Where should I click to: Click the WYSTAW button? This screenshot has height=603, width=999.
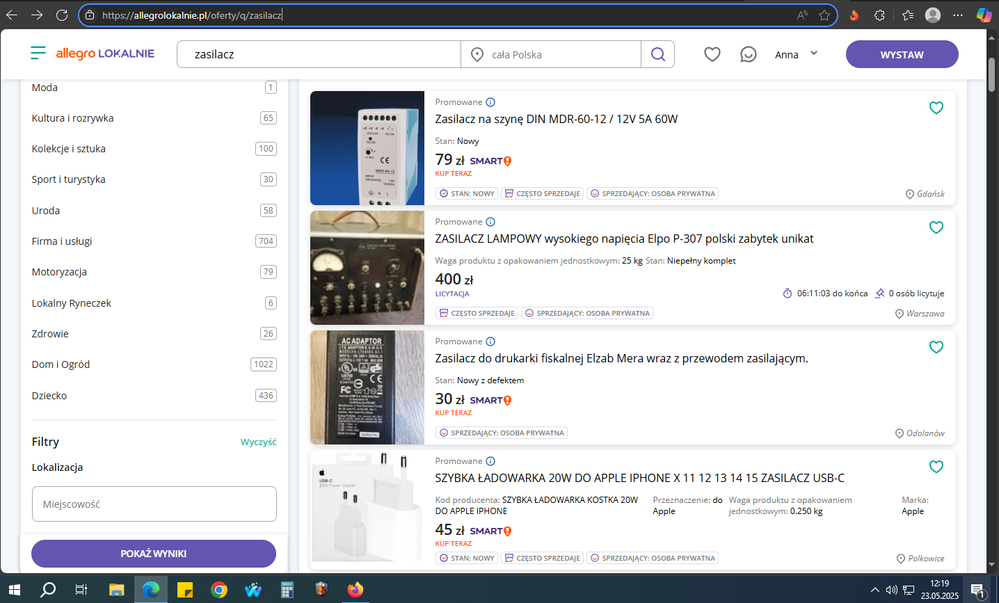click(901, 53)
